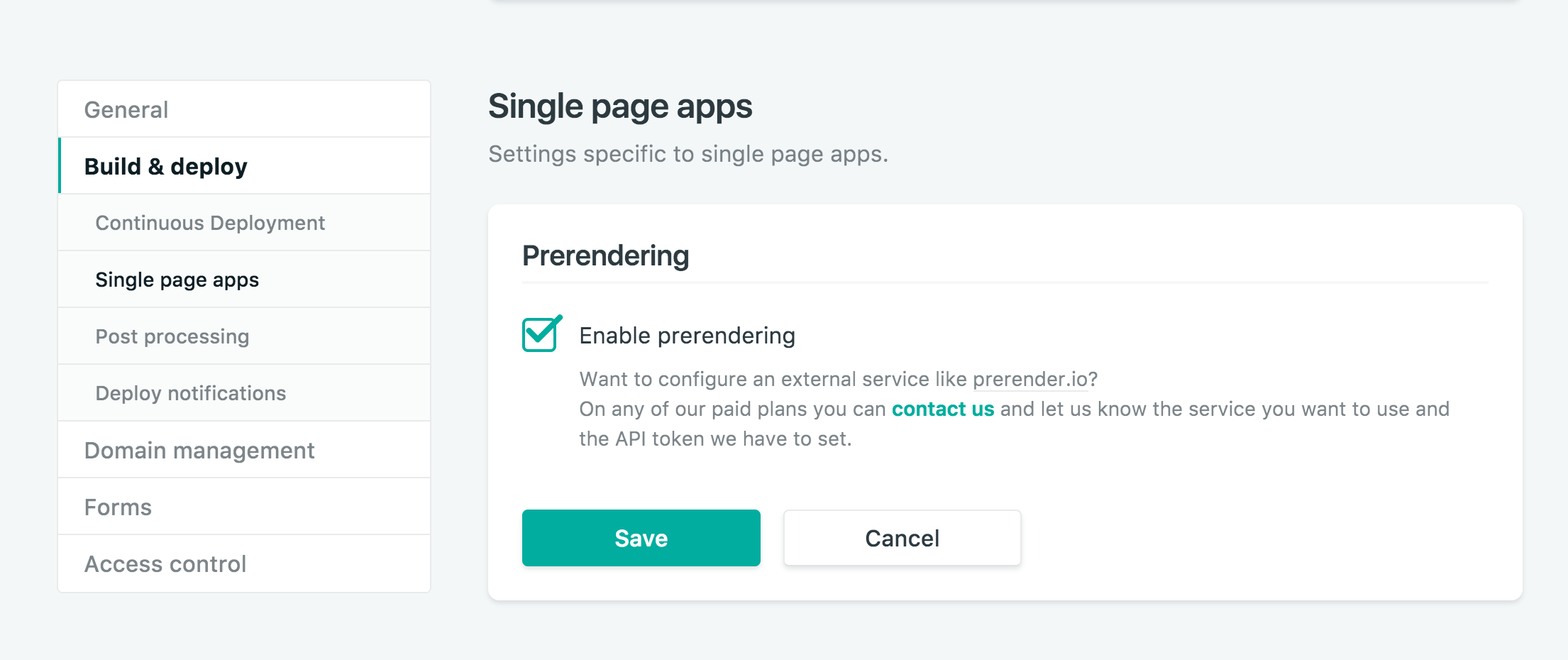
Task: Cancel the prerendering changes
Action: 901,537
